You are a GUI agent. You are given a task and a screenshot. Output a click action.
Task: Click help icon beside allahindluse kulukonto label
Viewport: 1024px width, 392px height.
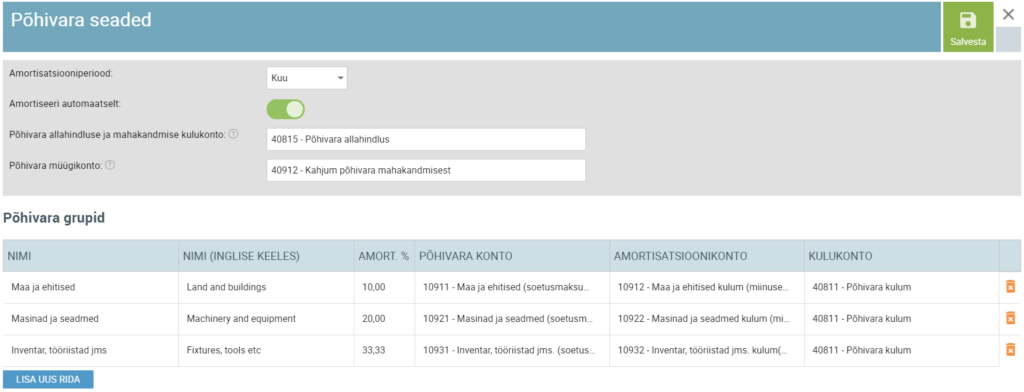(233, 134)
